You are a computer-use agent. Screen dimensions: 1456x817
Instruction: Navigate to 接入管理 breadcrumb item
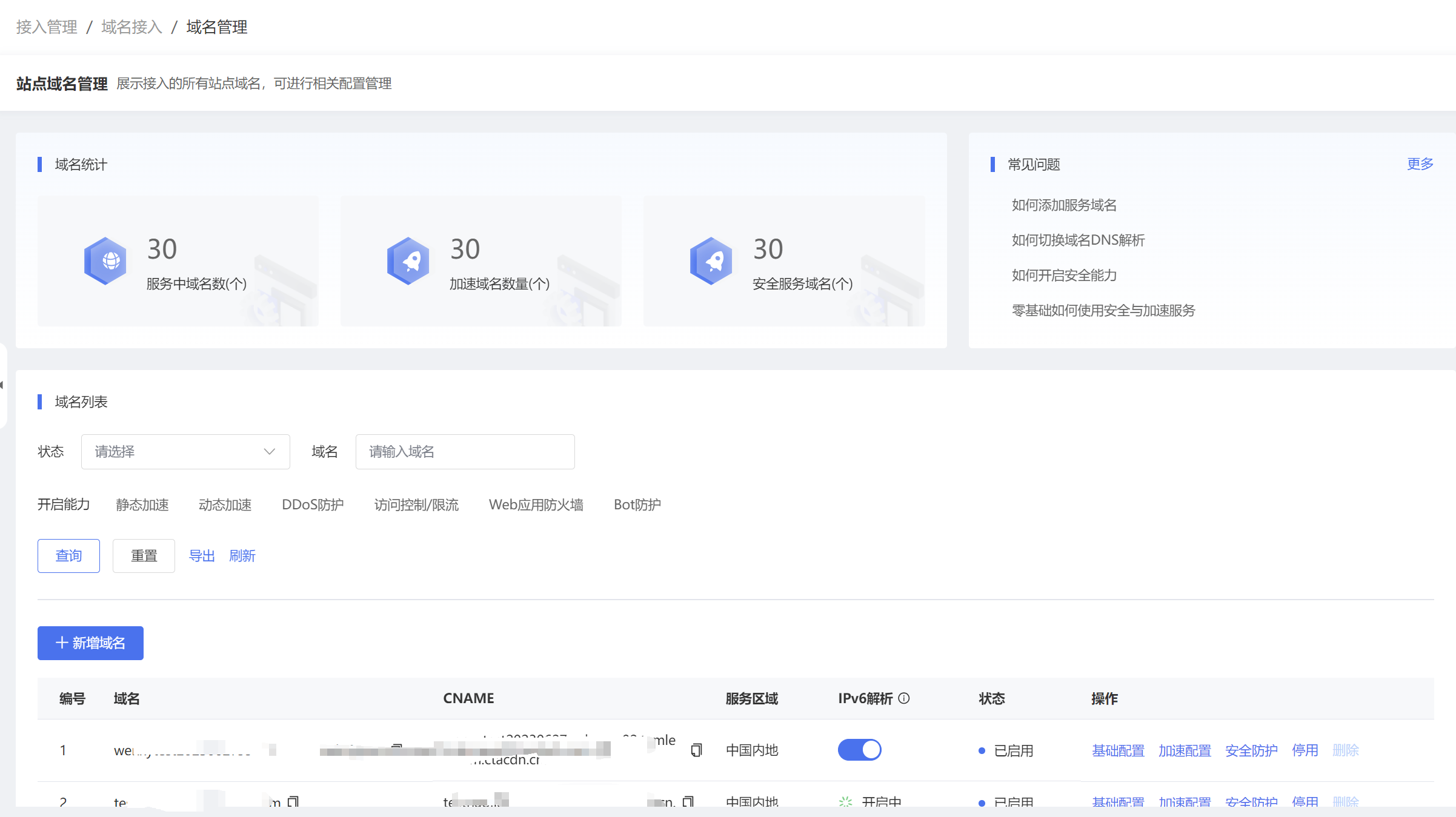click(47, 27)
